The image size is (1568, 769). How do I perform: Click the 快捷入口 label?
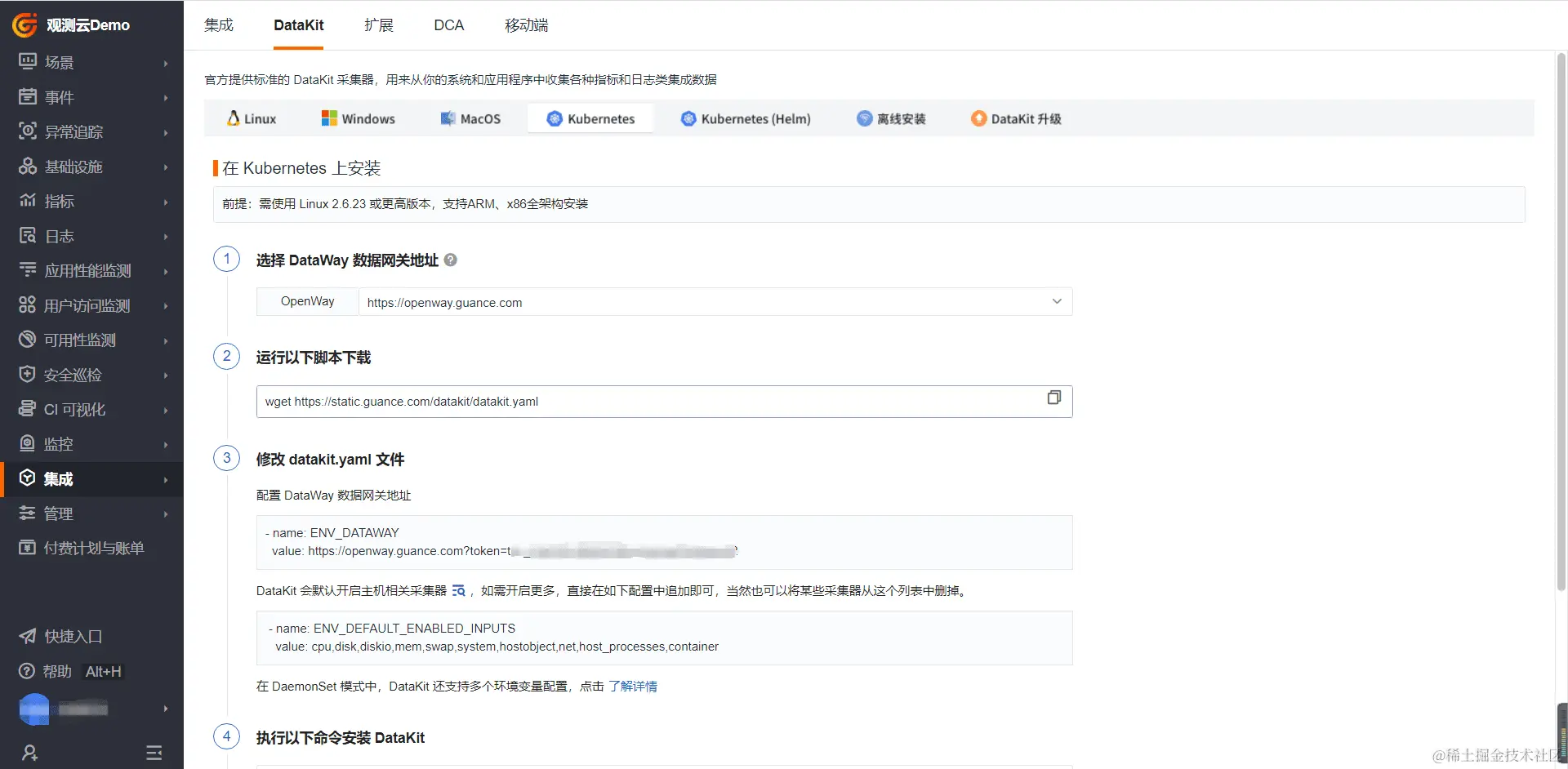click(73, 636)
